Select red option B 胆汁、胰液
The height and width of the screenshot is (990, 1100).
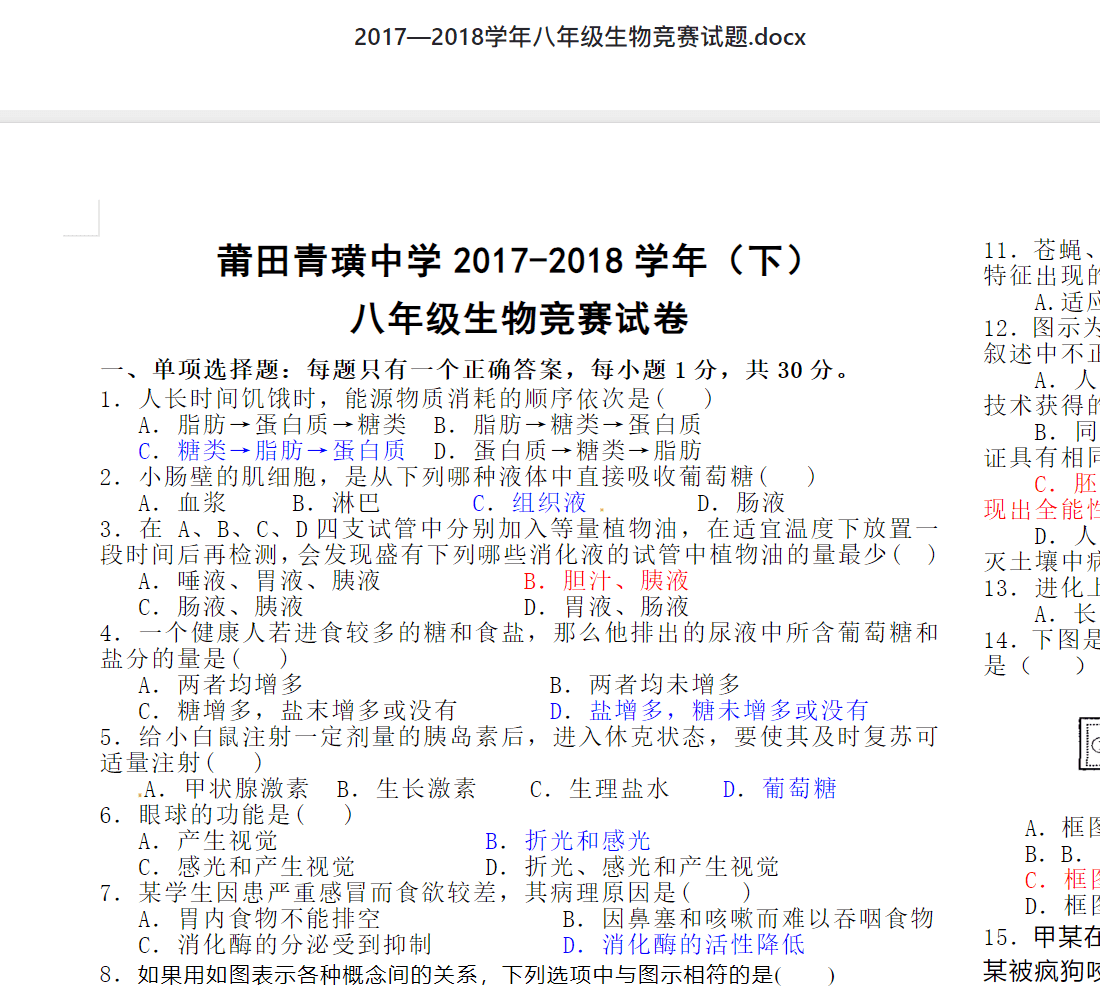click(606, 580)
